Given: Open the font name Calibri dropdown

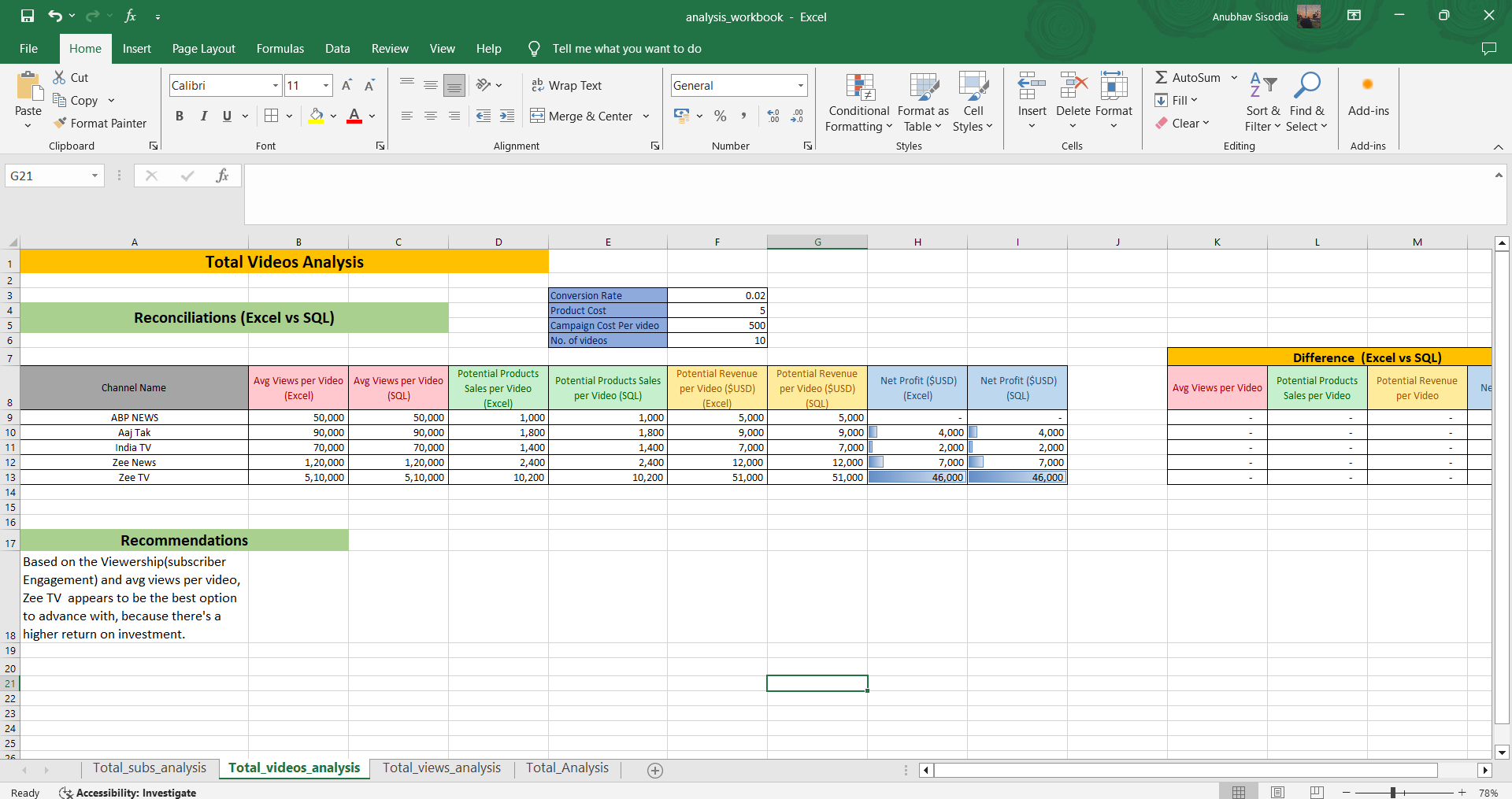Looking at the screenshot, I should [276, 85].
